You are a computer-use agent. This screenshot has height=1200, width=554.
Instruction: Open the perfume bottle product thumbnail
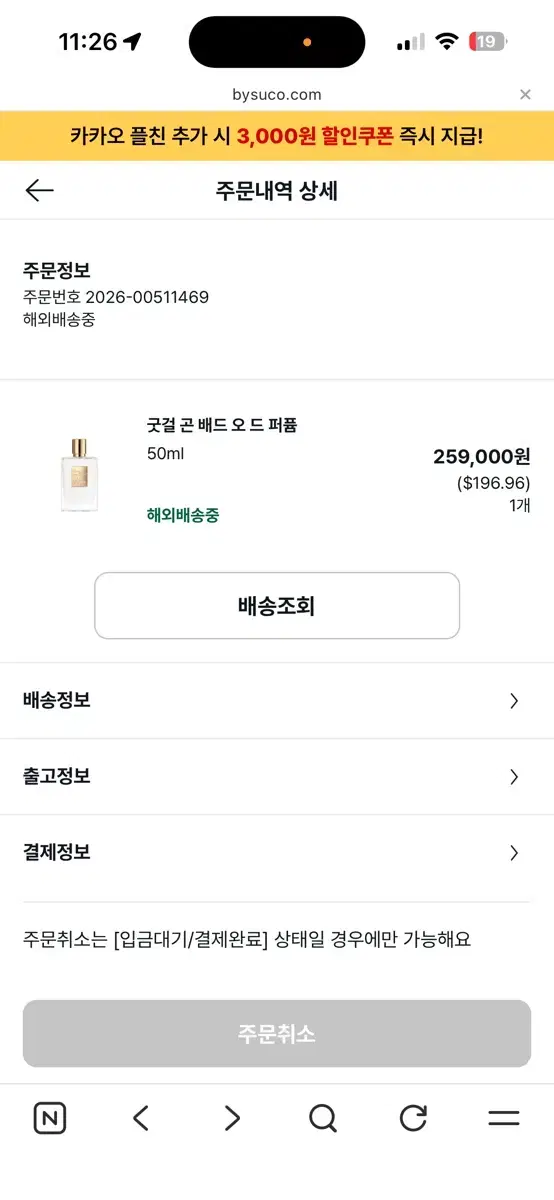(x=79, y=474)
